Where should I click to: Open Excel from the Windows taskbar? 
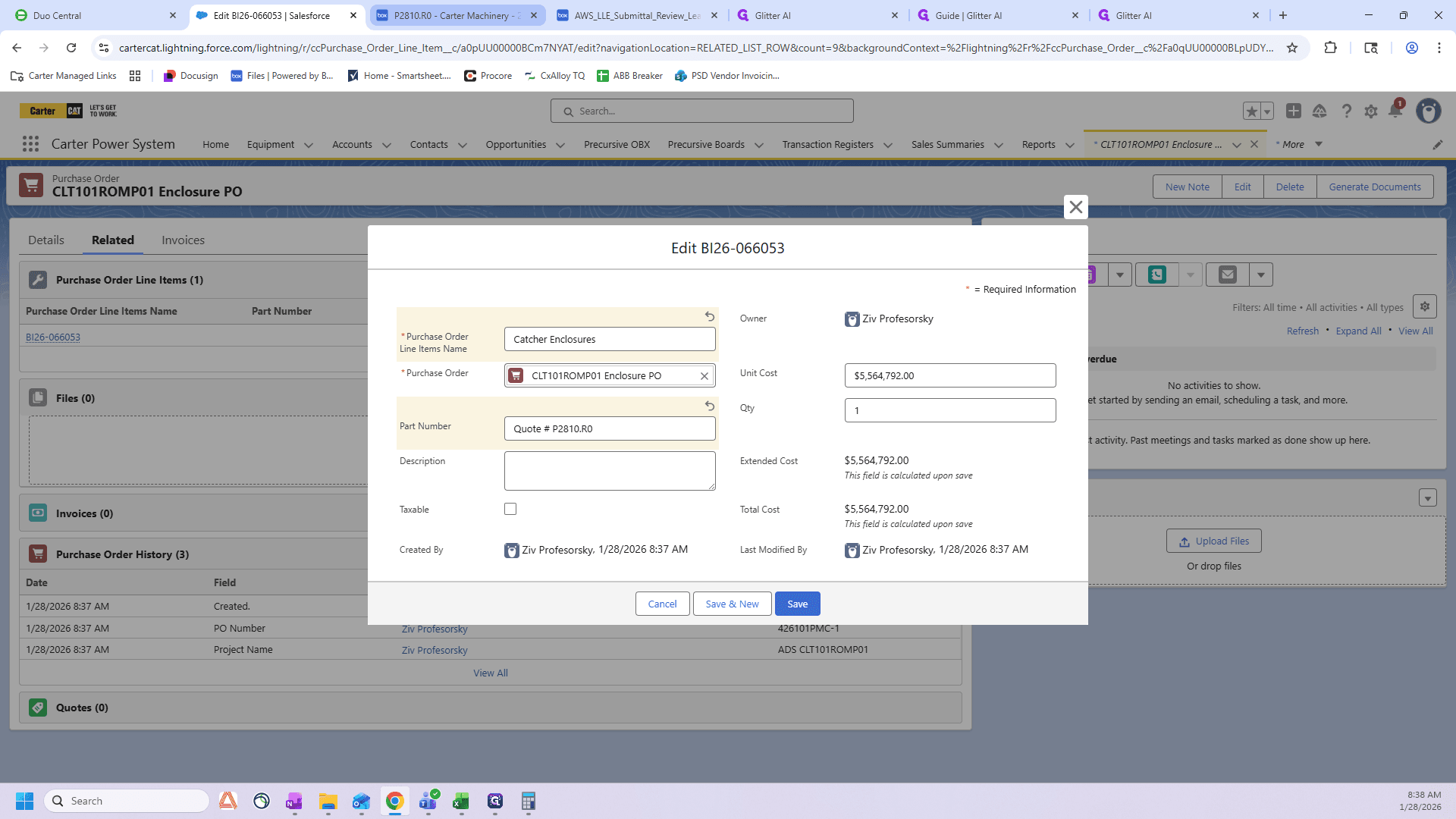tap(461, 801)
